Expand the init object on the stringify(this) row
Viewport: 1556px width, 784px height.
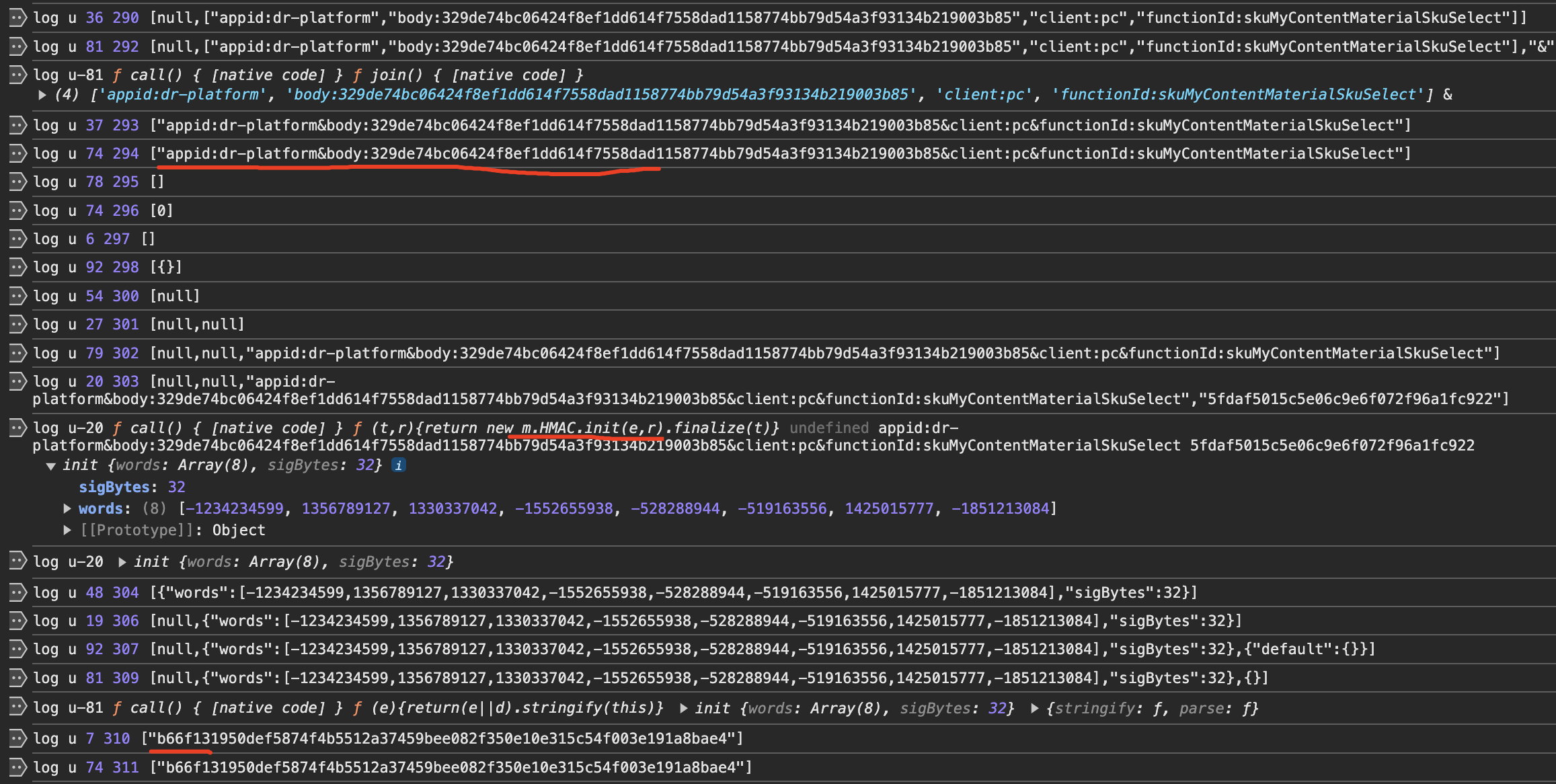click(684, 708)
